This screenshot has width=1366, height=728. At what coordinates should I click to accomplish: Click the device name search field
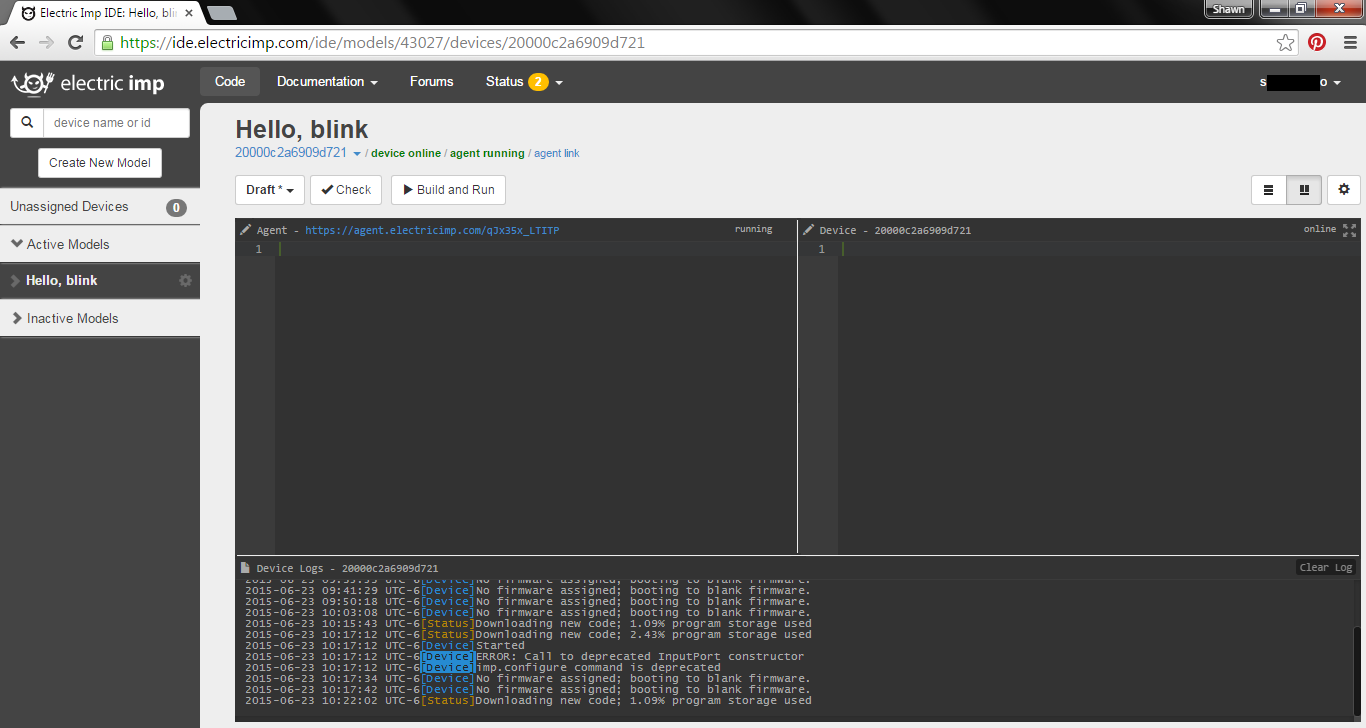point(116,123)
